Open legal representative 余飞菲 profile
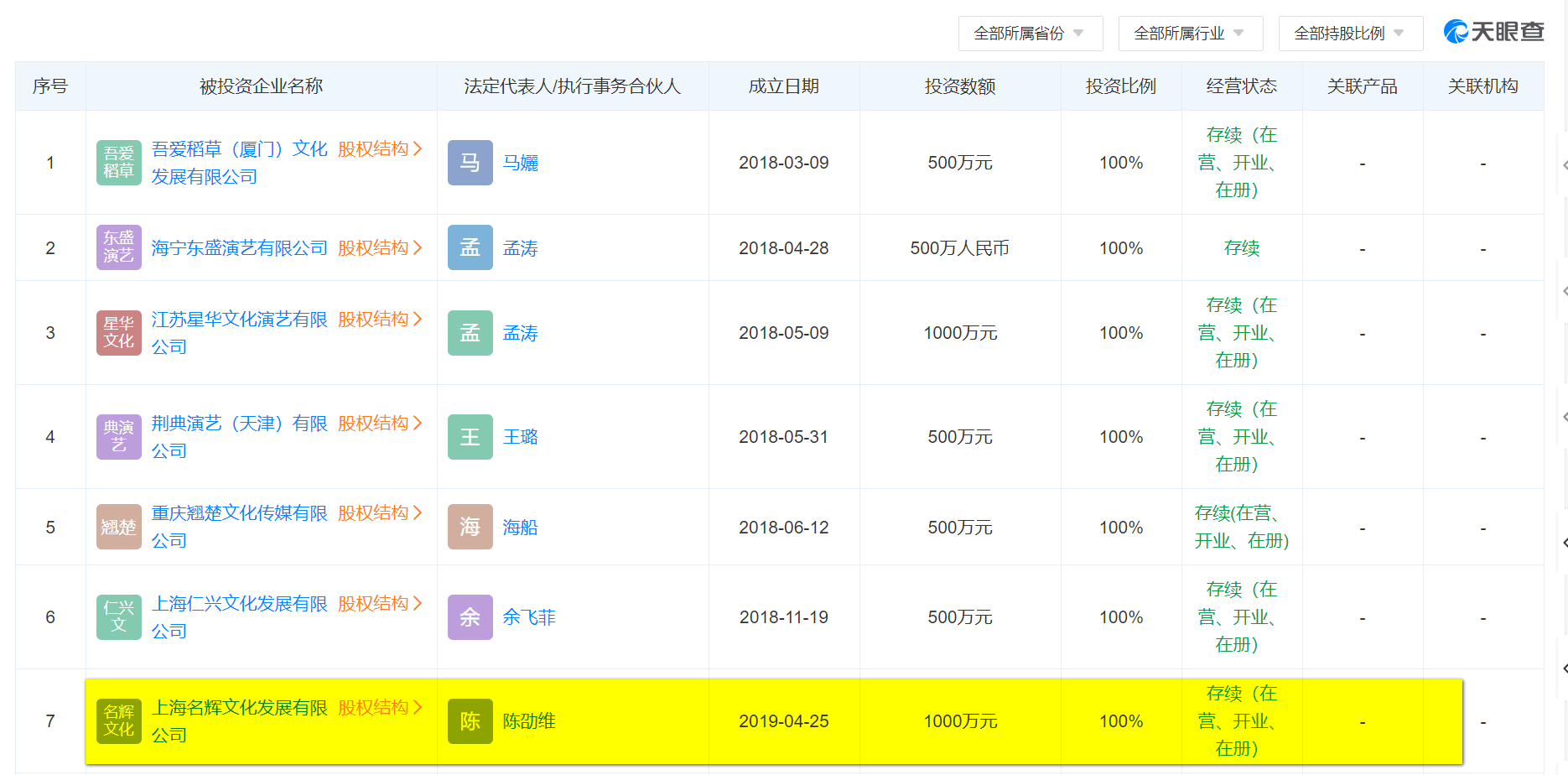The image size is (1568, 775). point(529,617)
